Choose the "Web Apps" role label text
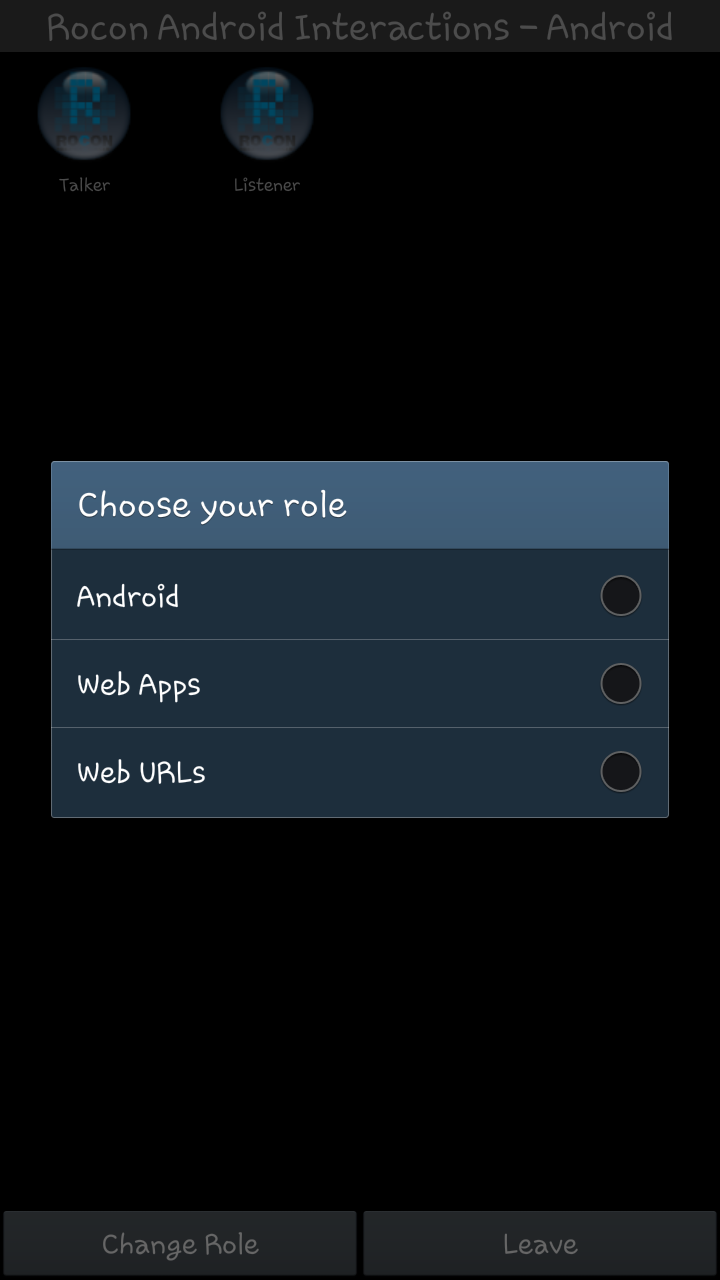 coord(139,685)
